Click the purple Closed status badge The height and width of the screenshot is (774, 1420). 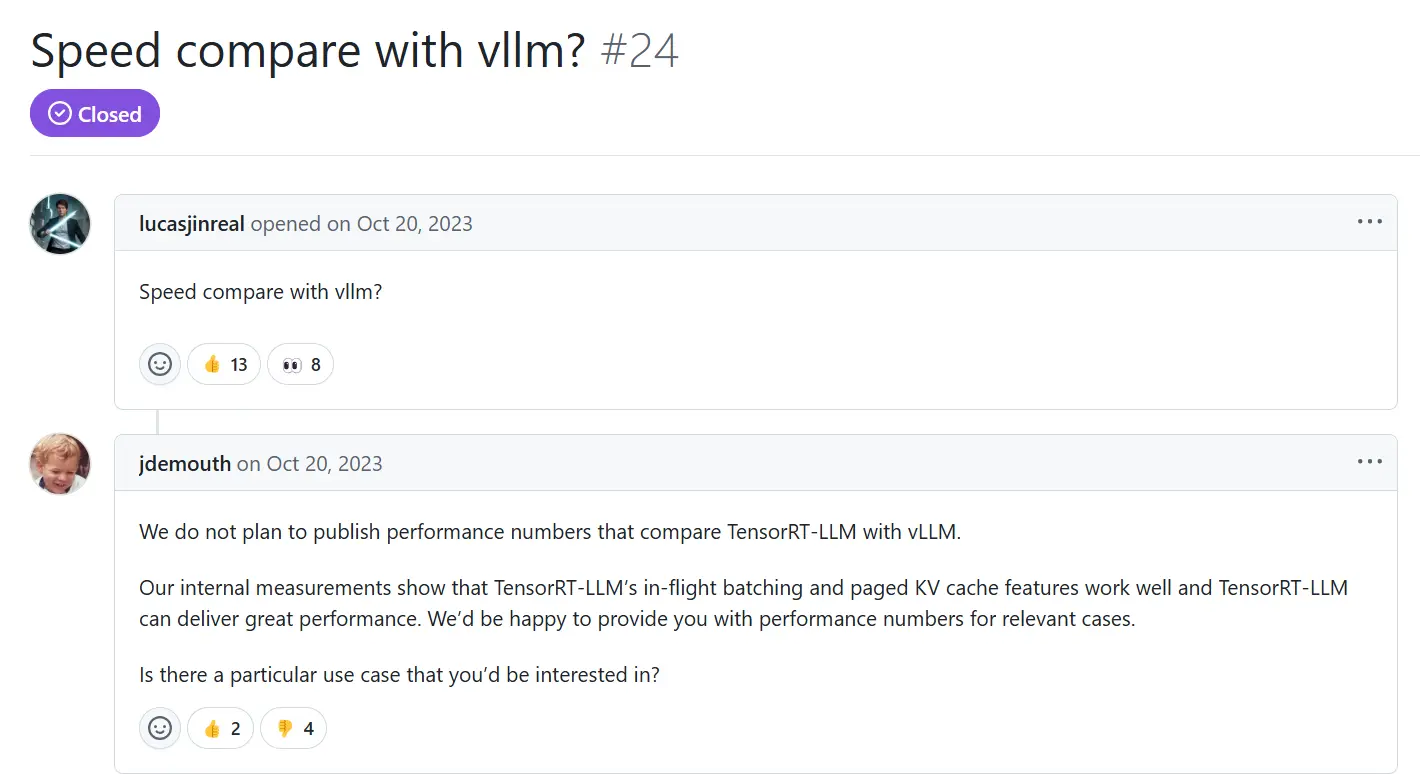point(95,114)
